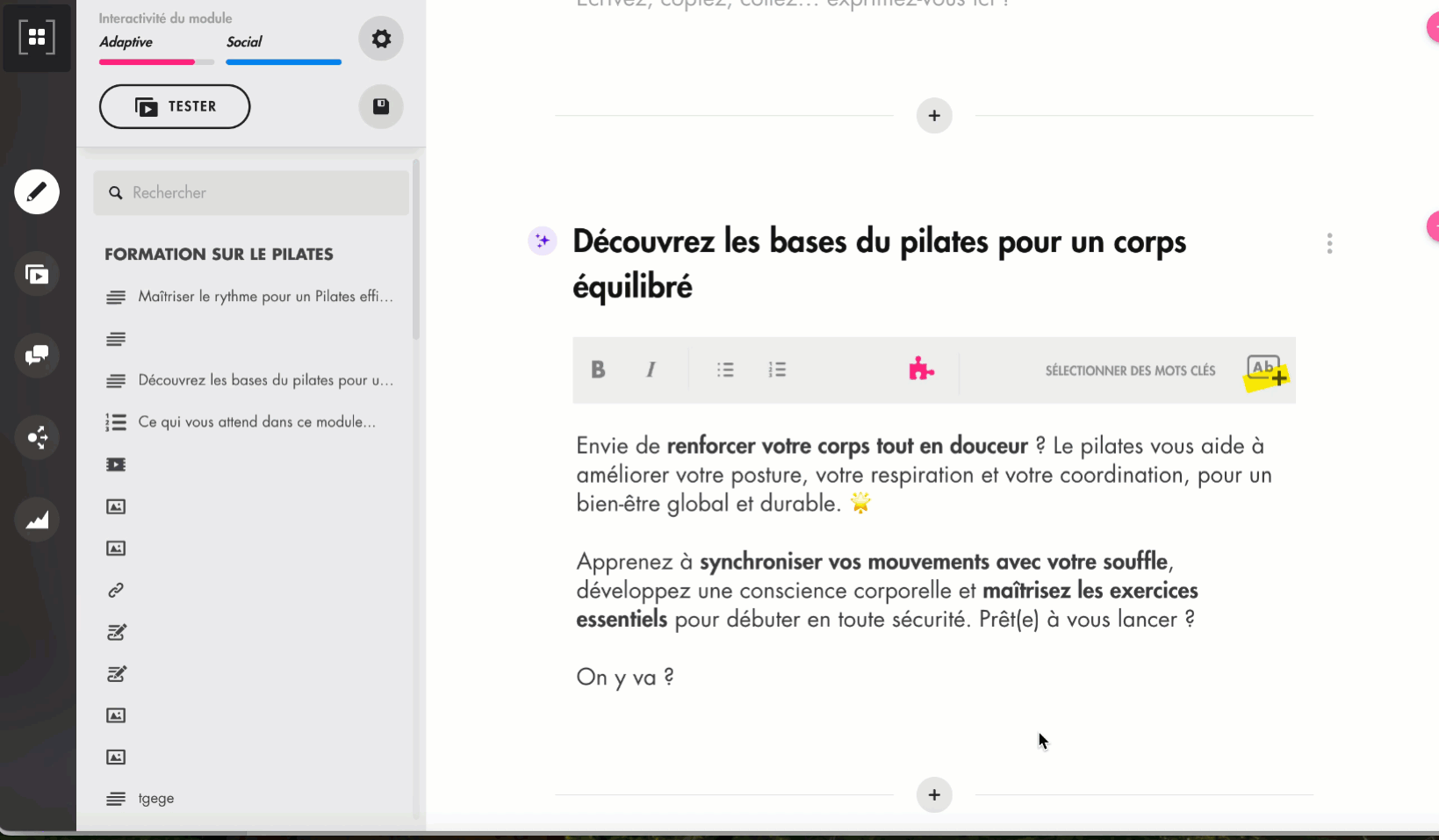Click the TESTER button
The height and width of the screenshot is (840, 1439).
[x=175, y=106]
